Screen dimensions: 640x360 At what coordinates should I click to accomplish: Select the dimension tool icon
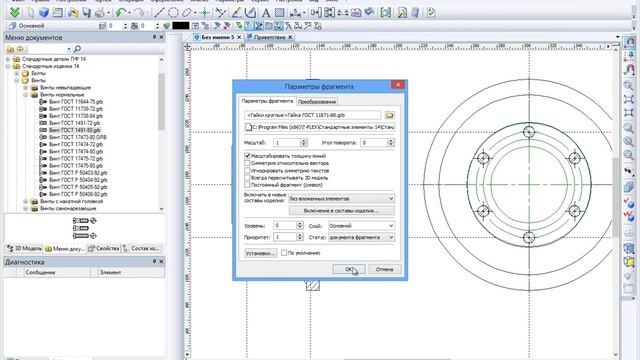point(295,13)
